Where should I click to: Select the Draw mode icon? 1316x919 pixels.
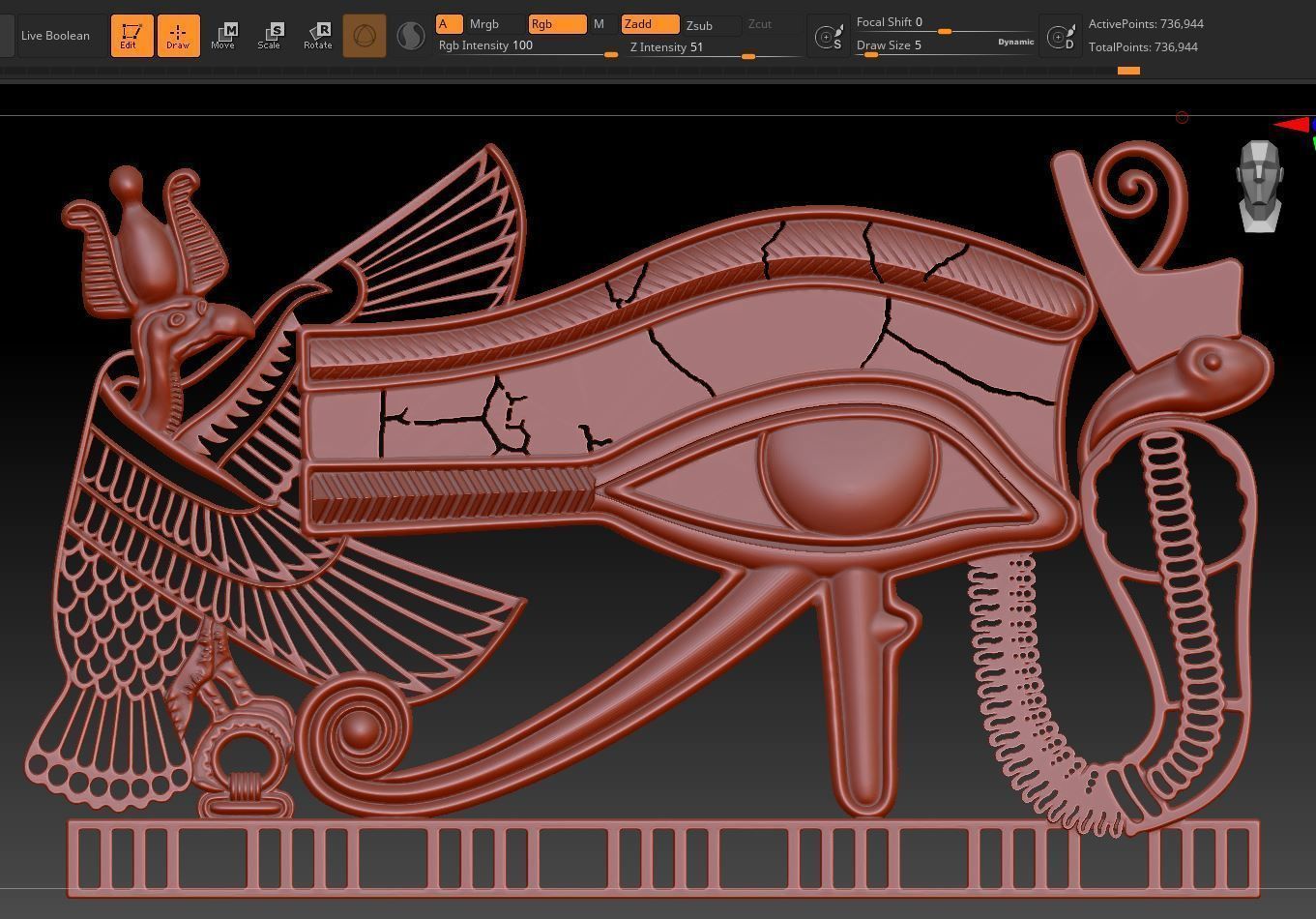point(178,36)
